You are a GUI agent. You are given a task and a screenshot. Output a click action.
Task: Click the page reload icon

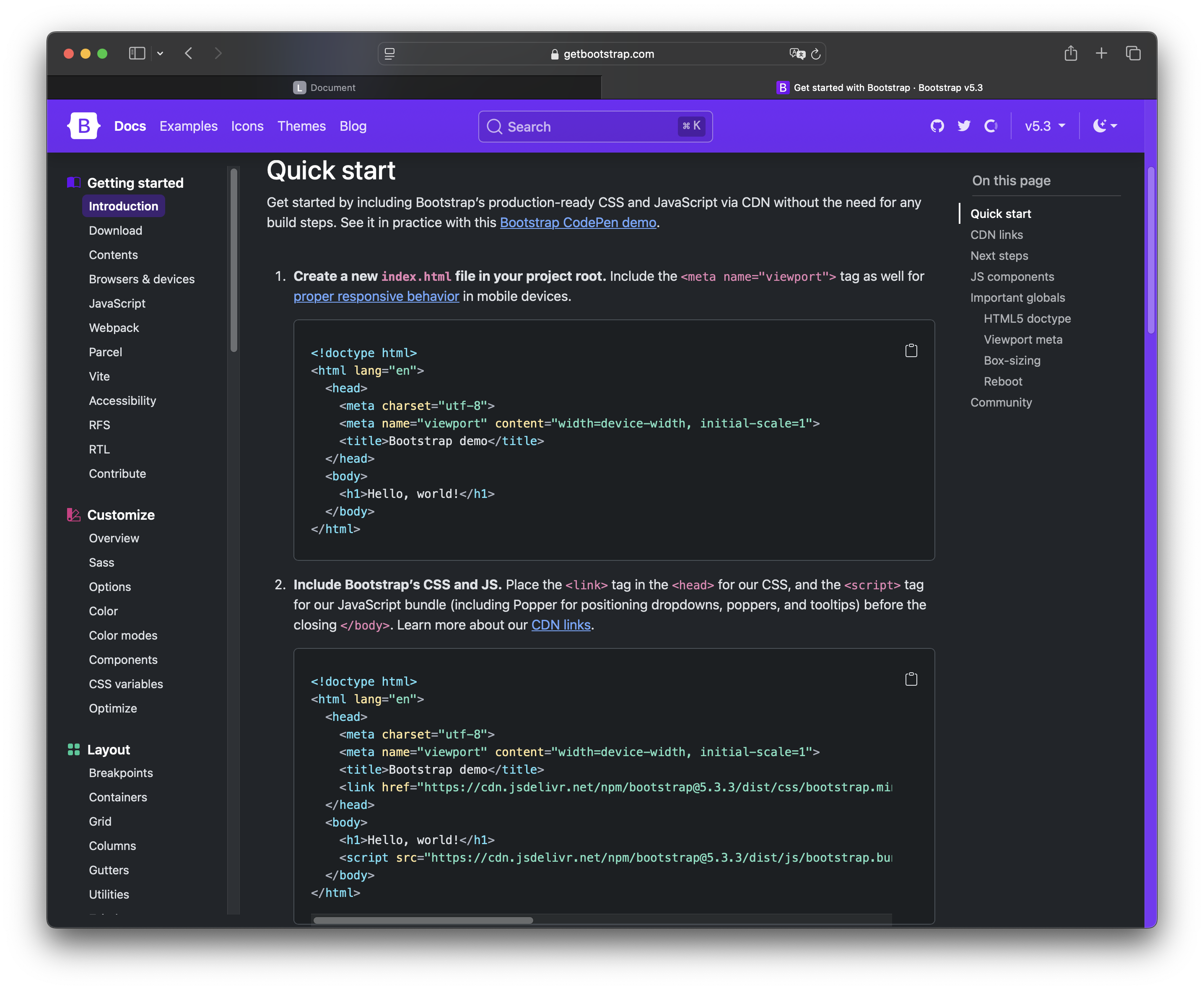[x=816, y=54]
